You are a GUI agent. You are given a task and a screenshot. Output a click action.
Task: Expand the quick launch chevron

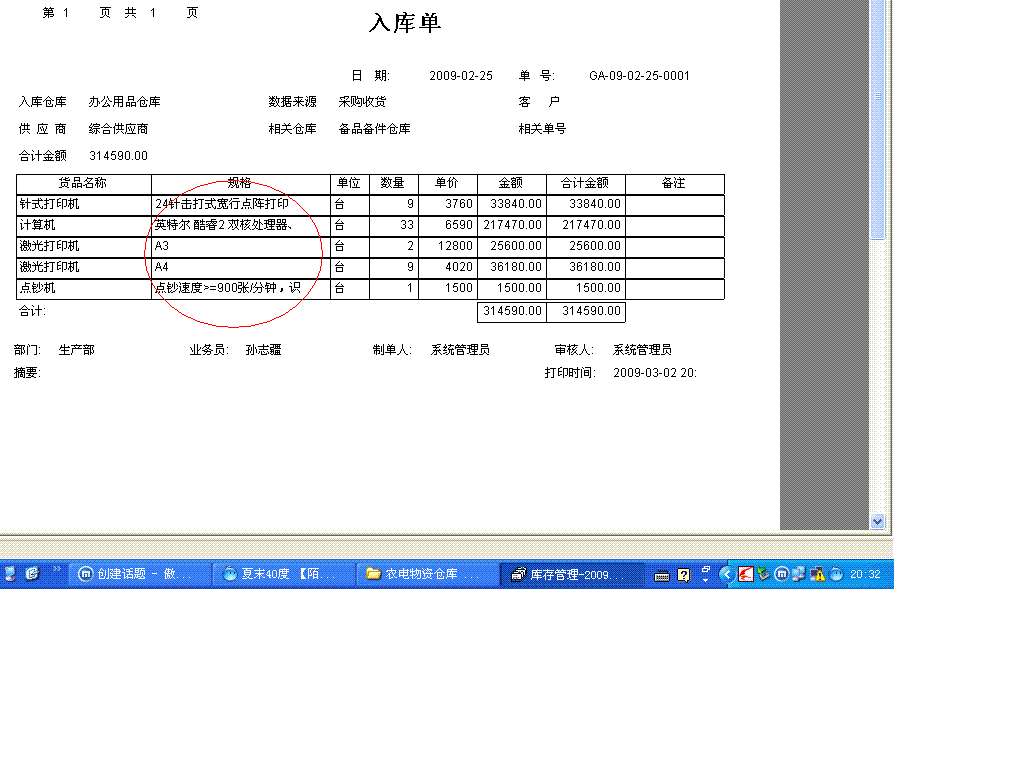57,569
